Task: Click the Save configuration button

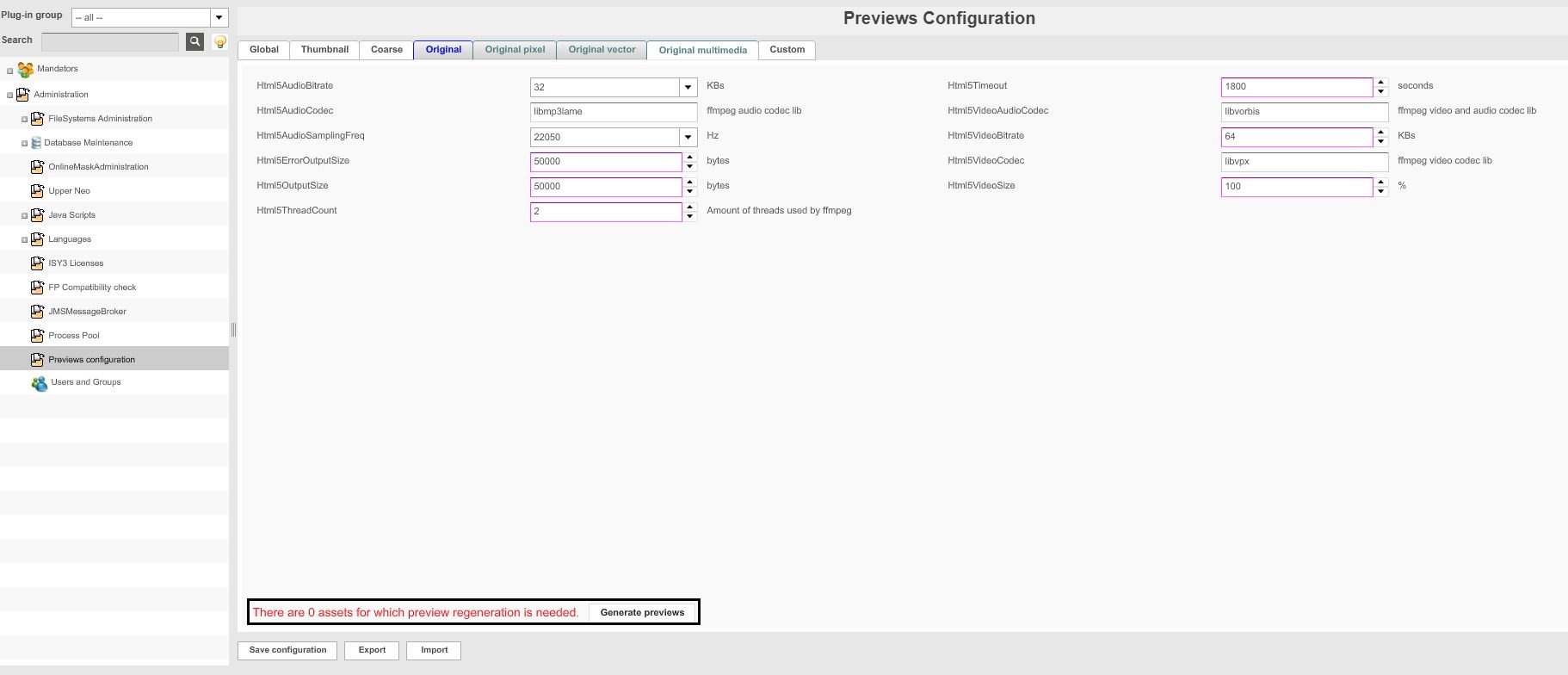Action: tap(287, 650)
